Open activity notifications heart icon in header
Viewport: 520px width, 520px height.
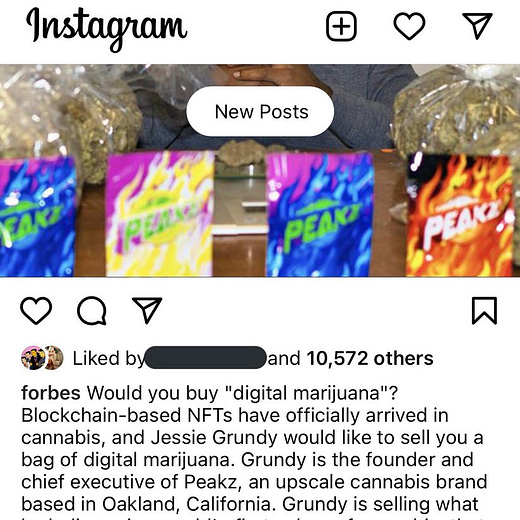409,26
